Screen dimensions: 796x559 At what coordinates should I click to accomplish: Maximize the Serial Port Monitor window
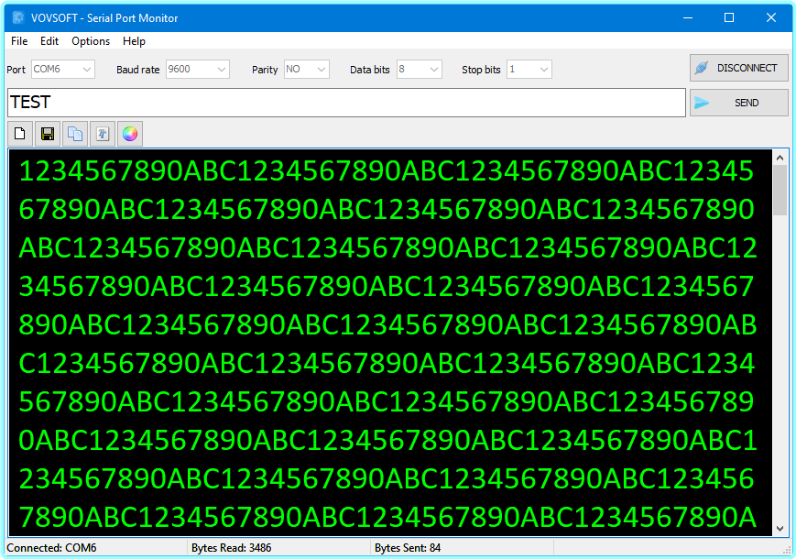729,17
